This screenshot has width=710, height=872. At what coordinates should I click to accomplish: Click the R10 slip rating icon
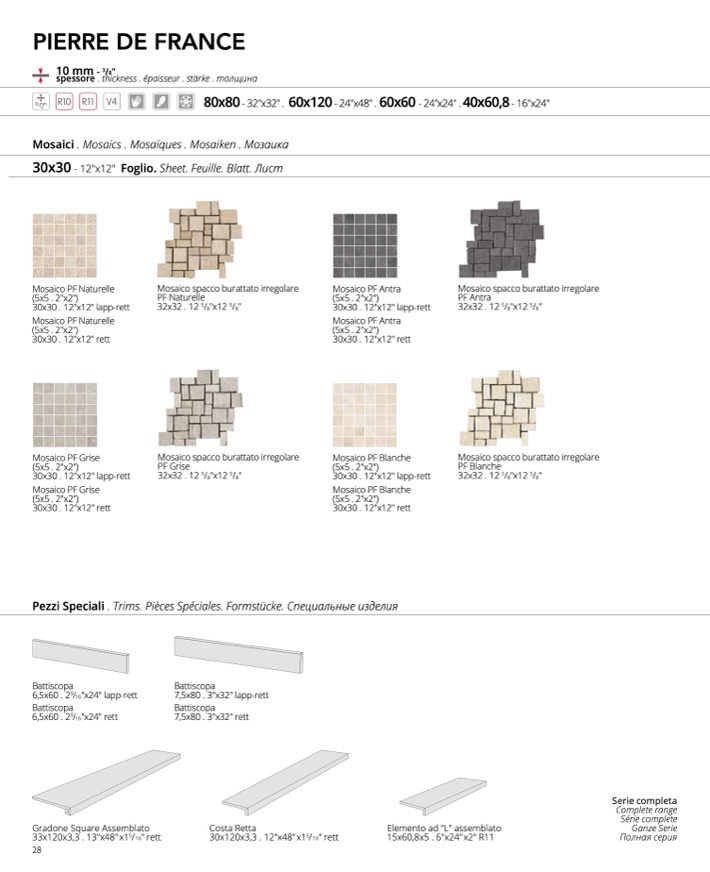coord(64,102)
